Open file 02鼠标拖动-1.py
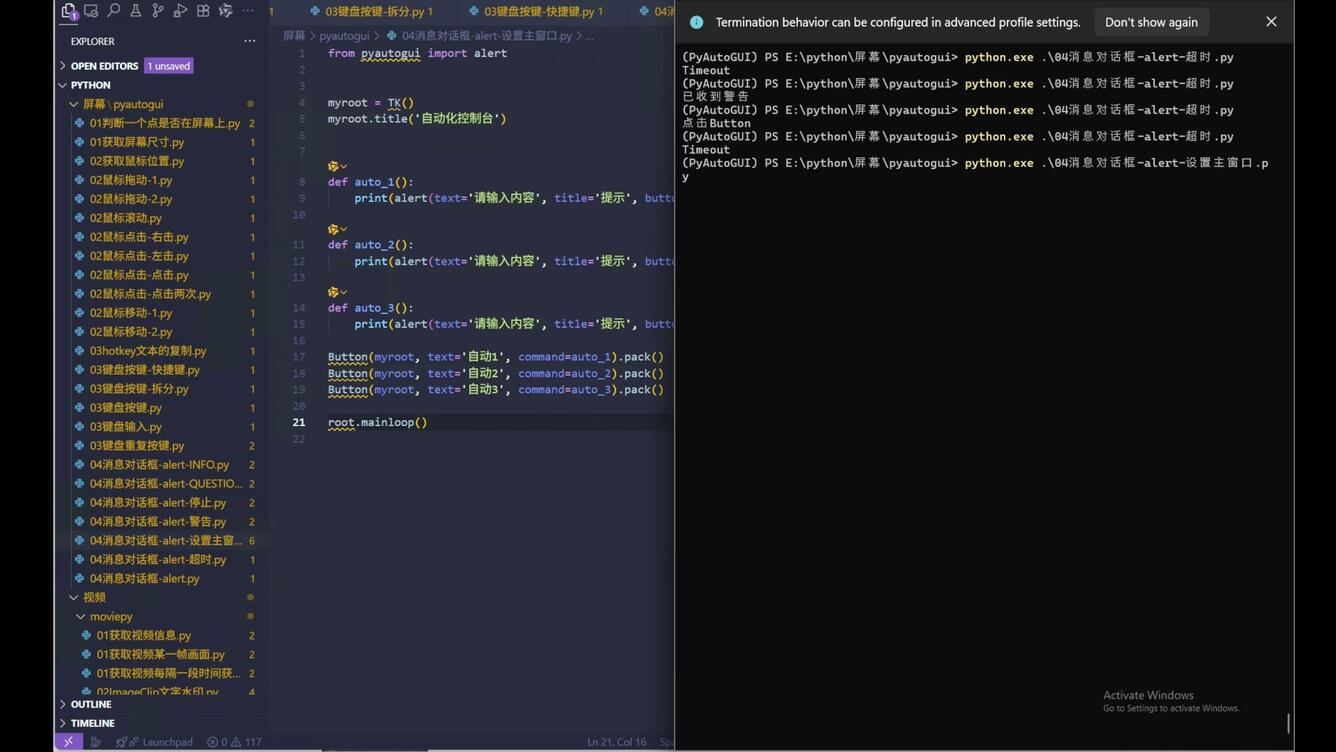1336x752 pixels. pos(131,180)
